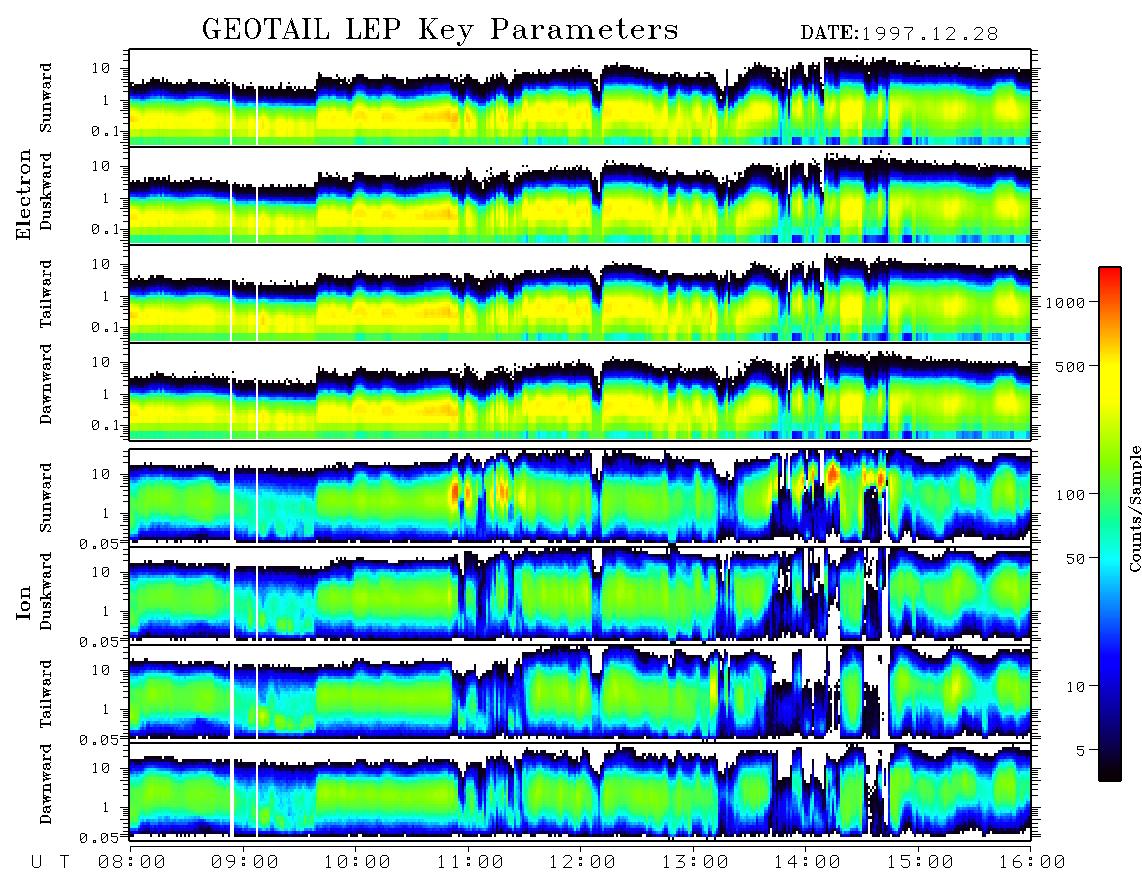1142x880 pixels.
Task: Click the "14:00" time axis label
Action: (x=807, y=862)
